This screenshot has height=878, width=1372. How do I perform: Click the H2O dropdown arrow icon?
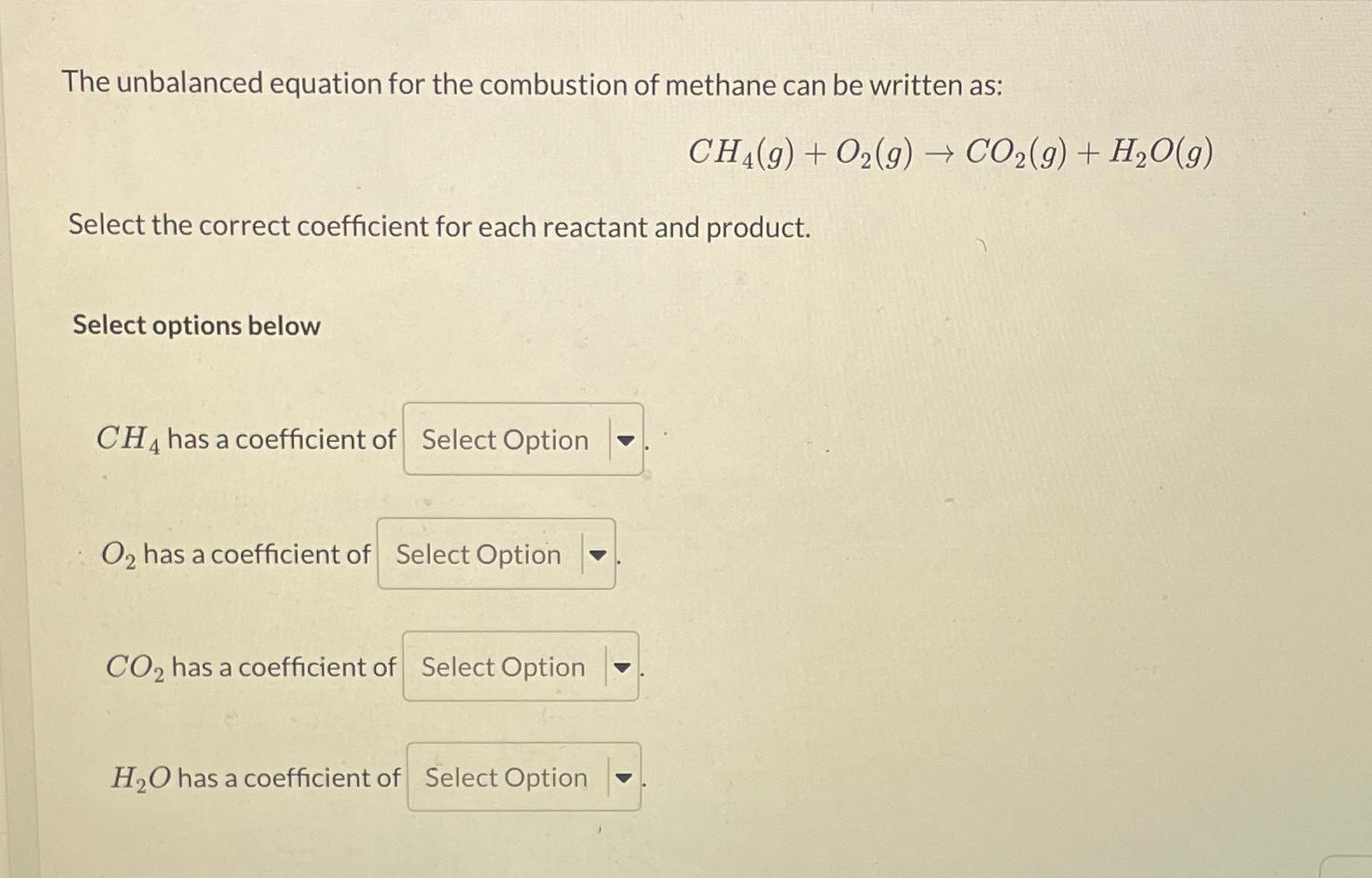click(626, 778)
